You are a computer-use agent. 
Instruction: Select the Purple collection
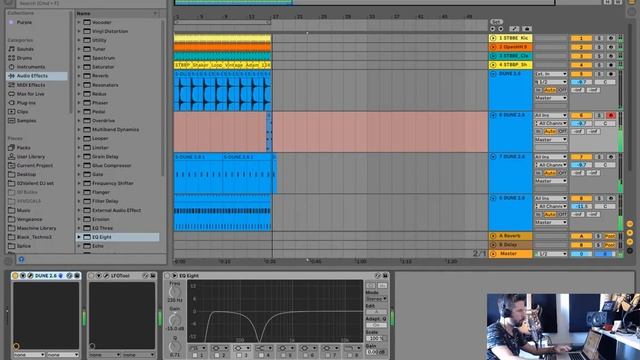pos(24,22)
